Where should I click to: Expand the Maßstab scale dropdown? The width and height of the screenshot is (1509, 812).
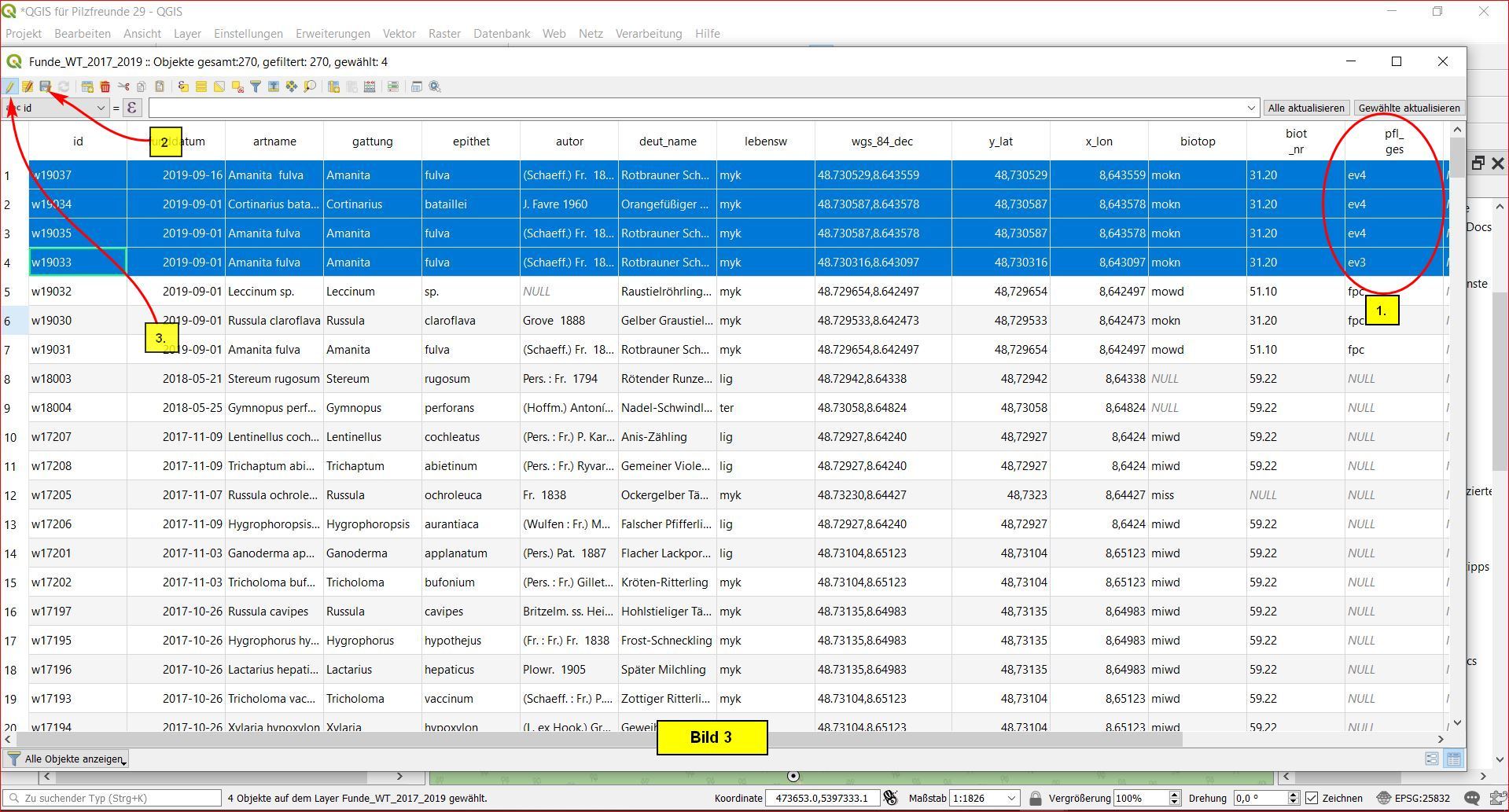point(1011,798)
